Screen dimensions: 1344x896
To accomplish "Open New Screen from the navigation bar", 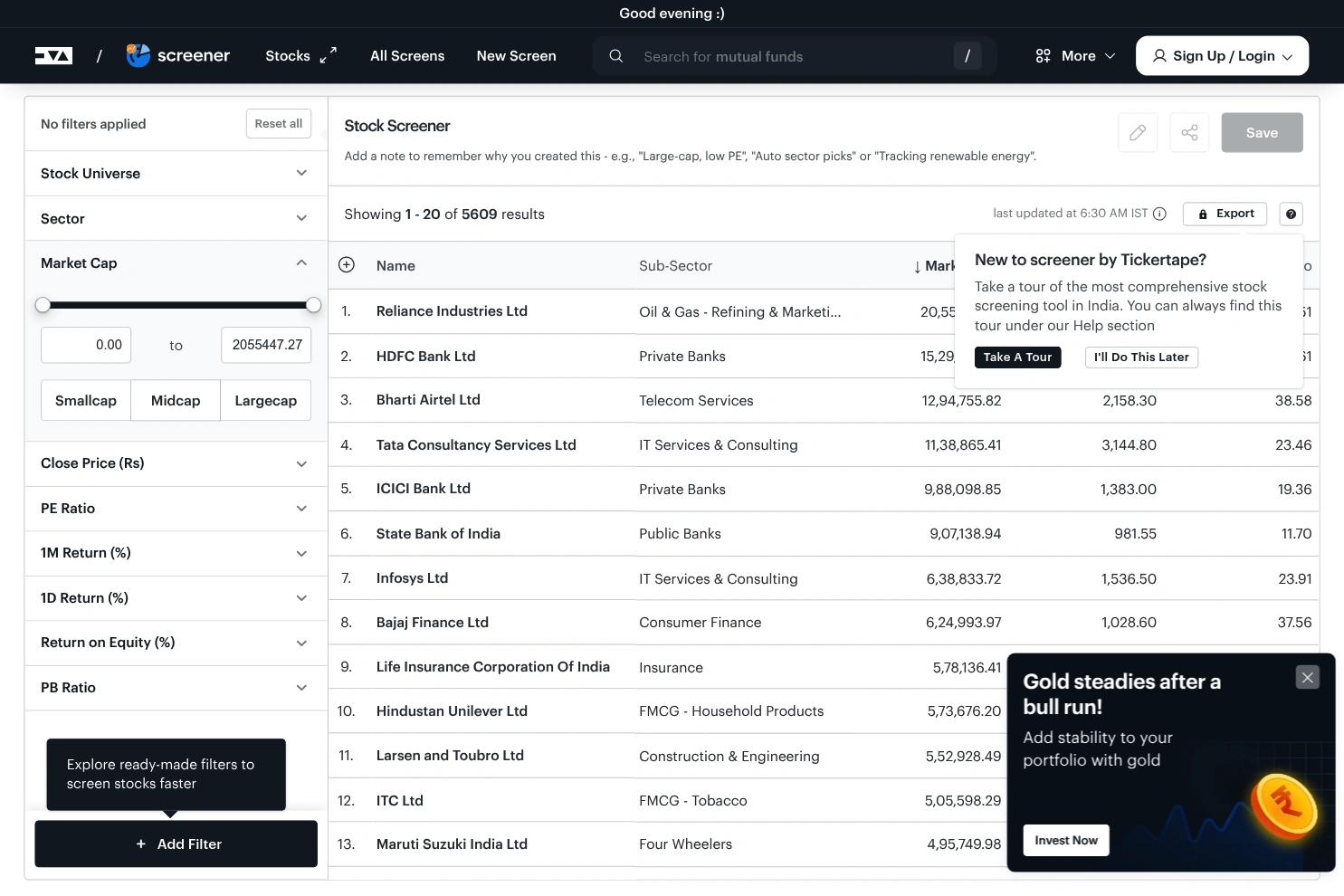I will point(516,56).
